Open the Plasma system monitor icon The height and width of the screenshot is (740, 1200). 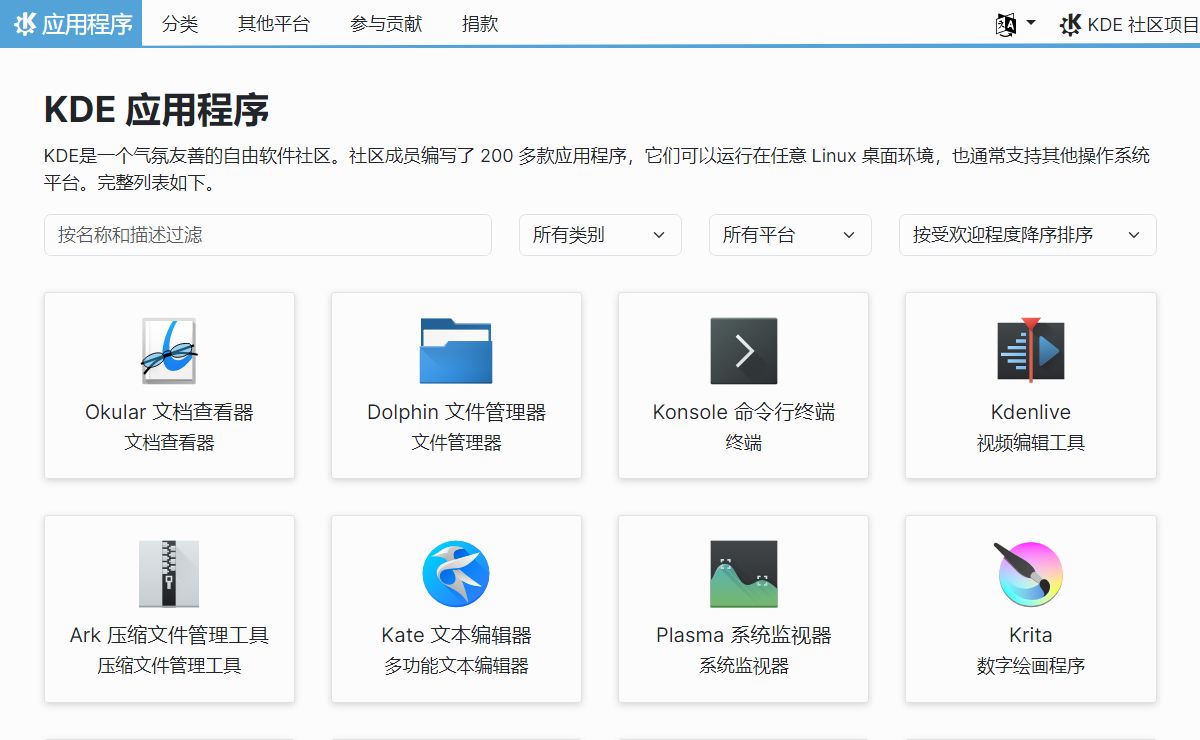coord(743,574)
